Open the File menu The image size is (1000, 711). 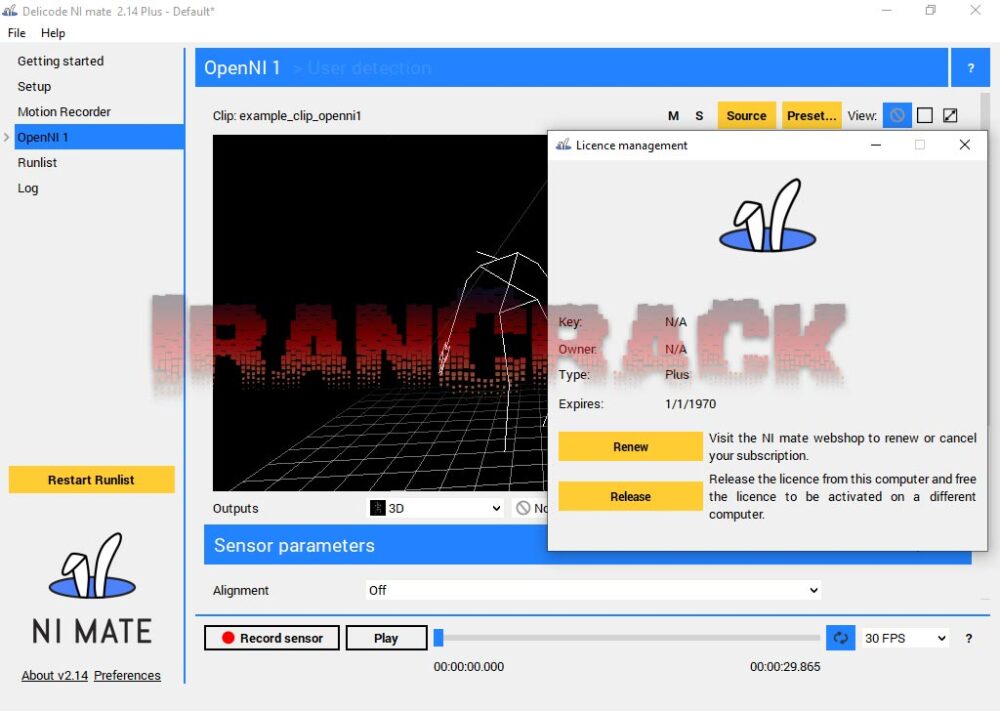(x=17, y=33)
